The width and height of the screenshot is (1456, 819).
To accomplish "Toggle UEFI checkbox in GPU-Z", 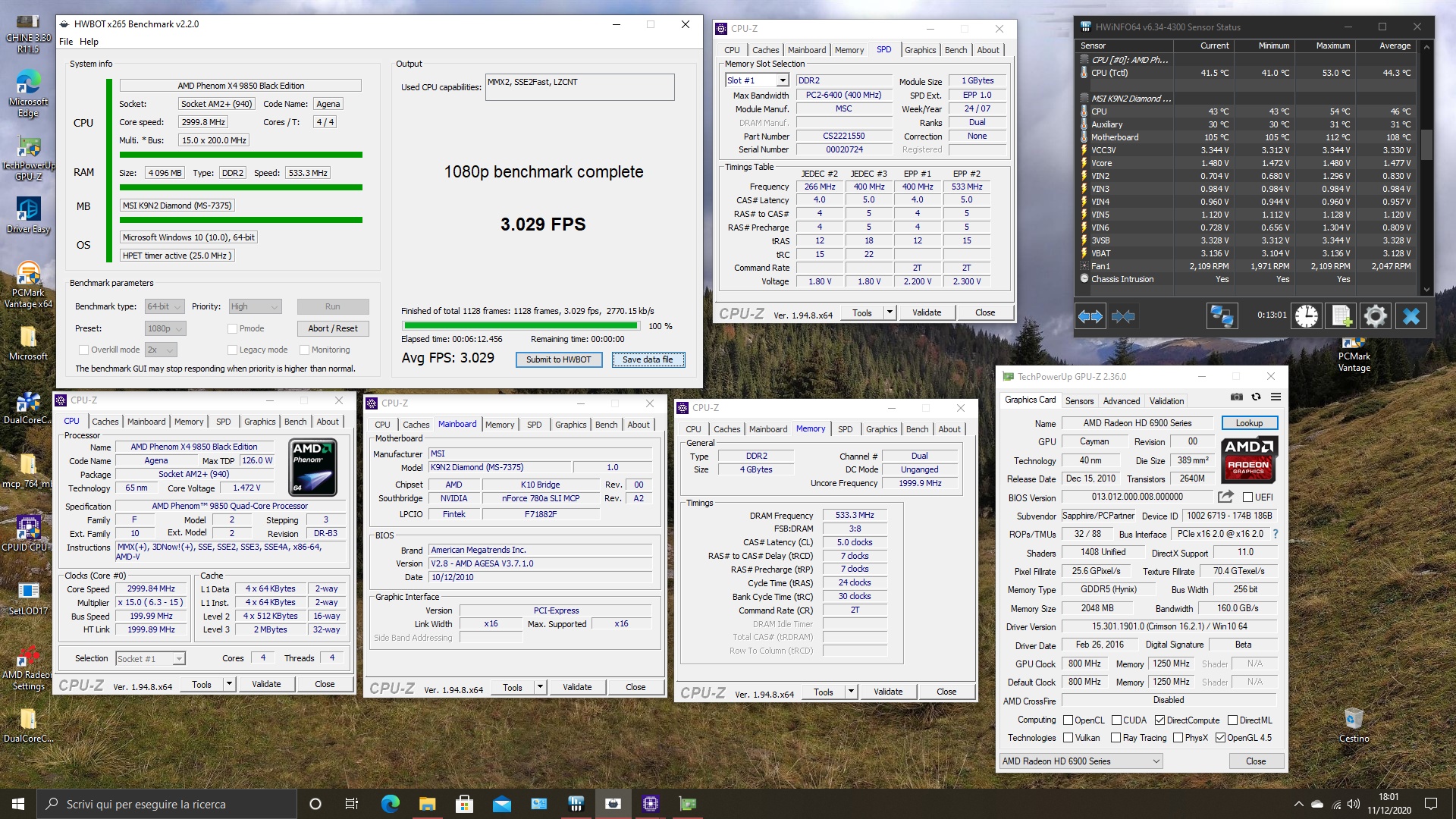I will tap(1247, 497).
